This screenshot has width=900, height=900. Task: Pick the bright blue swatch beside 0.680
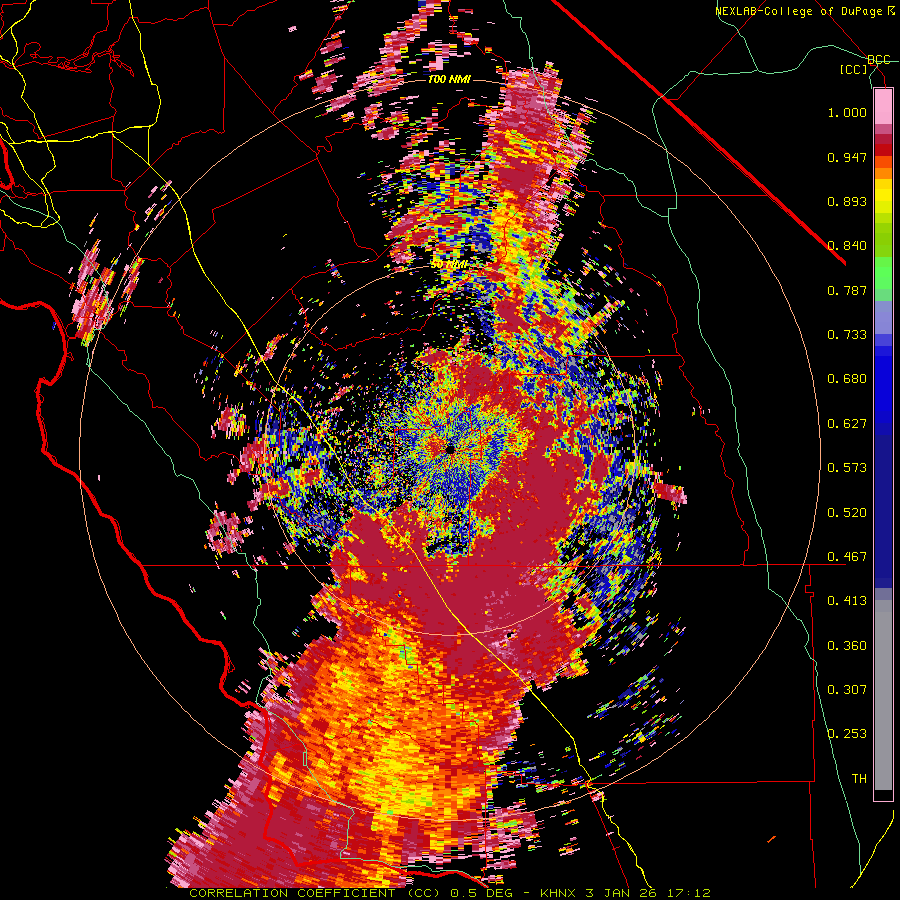click(883, 385)
